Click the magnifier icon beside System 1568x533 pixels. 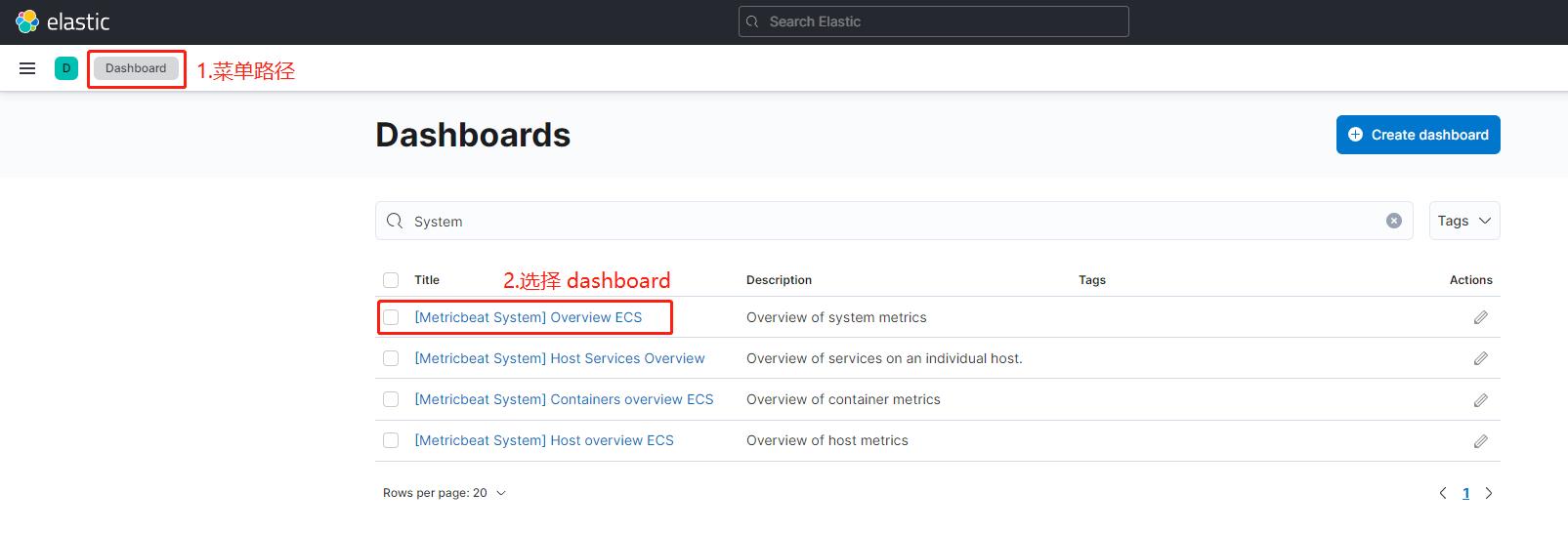click(395, 221)
